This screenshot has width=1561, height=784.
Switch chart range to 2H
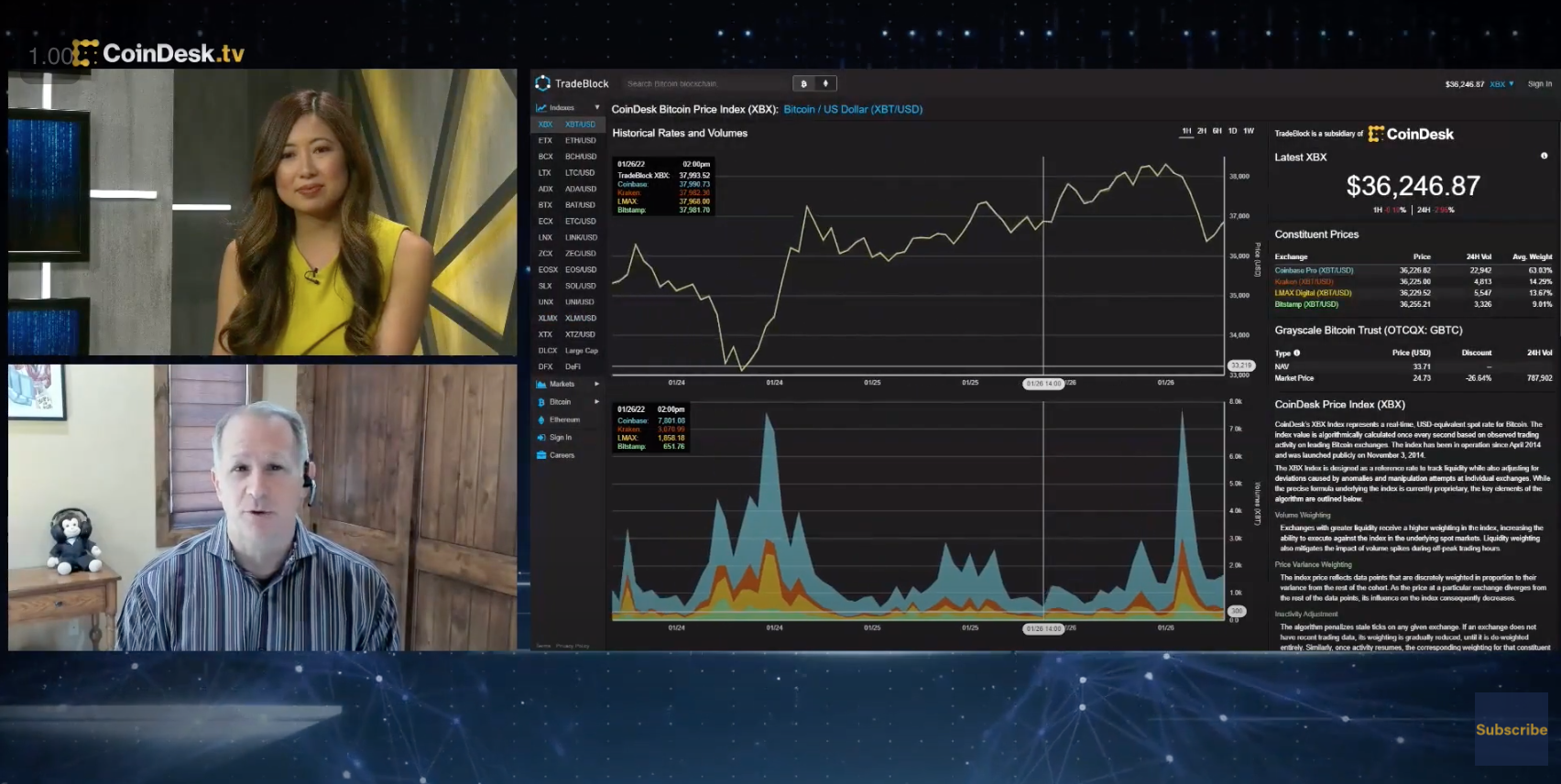(x=1202, y=131)
